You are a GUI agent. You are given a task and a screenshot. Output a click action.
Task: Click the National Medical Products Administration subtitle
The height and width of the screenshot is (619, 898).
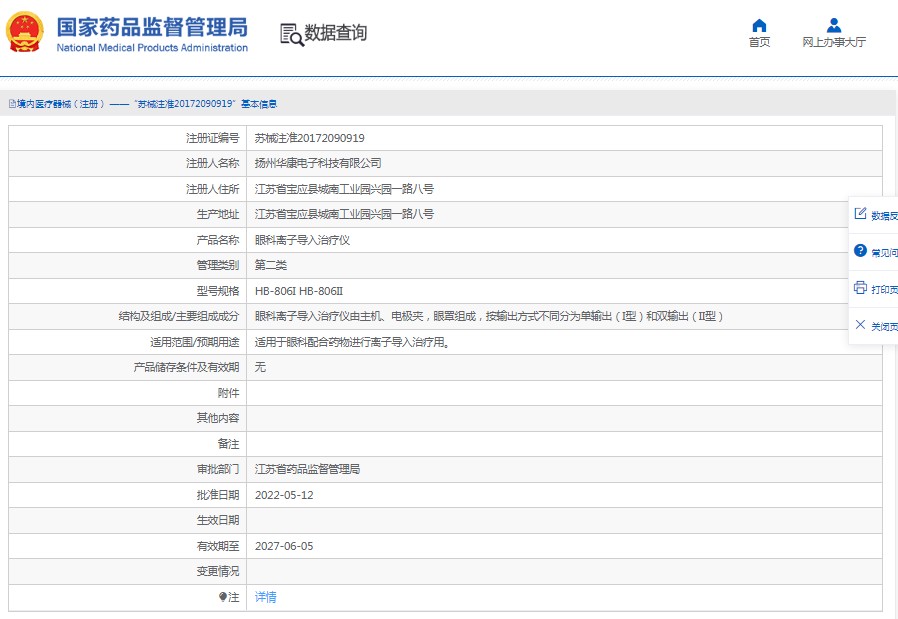[x=152, y=48]
